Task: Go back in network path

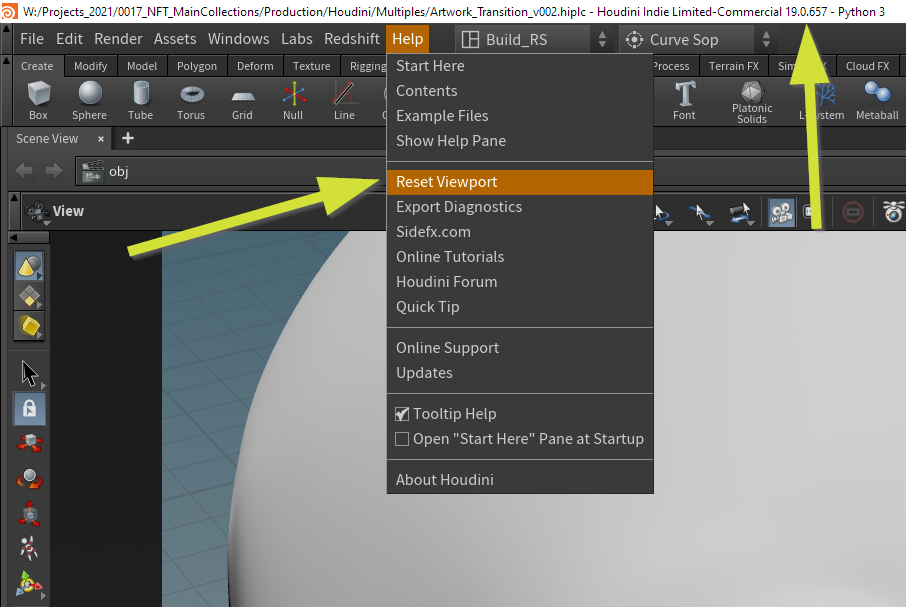Action: click(24, 170)
